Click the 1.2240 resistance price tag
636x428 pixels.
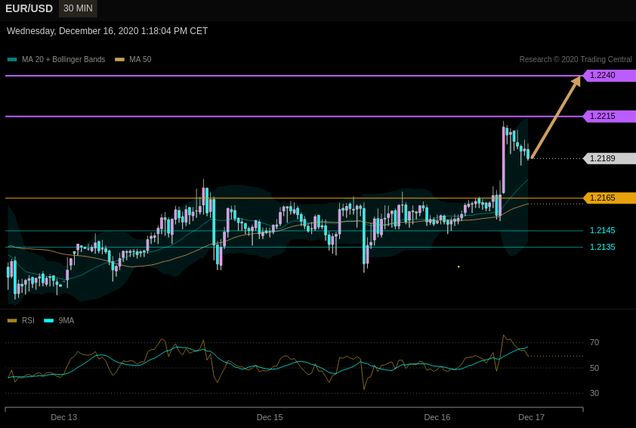tap(609, 75)
